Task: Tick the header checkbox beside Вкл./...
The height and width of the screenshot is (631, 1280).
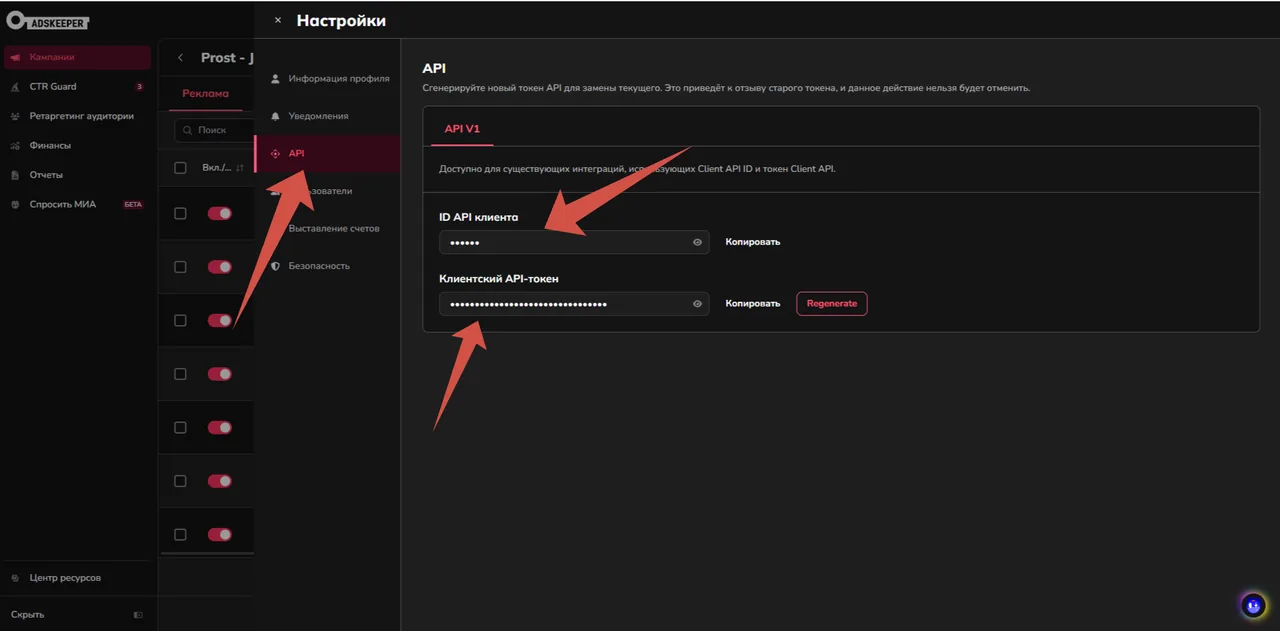Action: coord(180,168)
